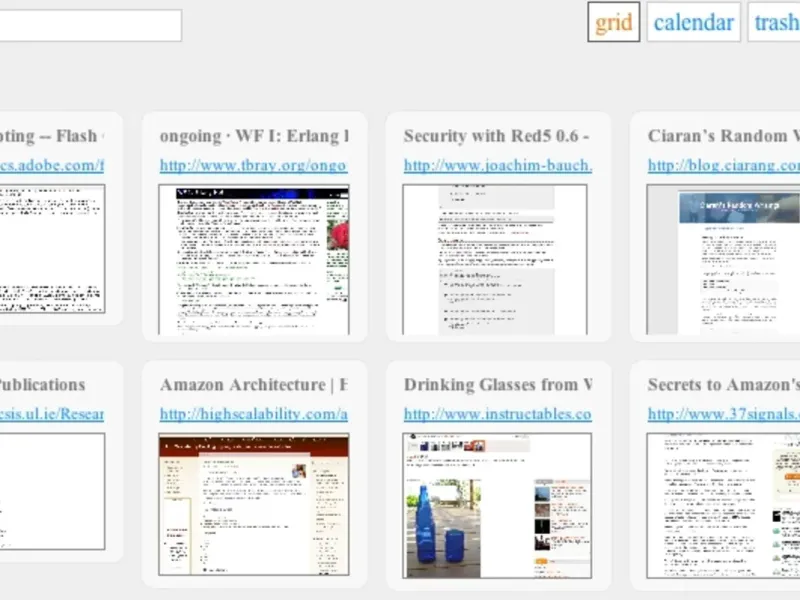Image resolution: width=800 pixels, height=600 pixels.
Task: Select the 'Drinking Glasses from' title
Action: [497, 385]
